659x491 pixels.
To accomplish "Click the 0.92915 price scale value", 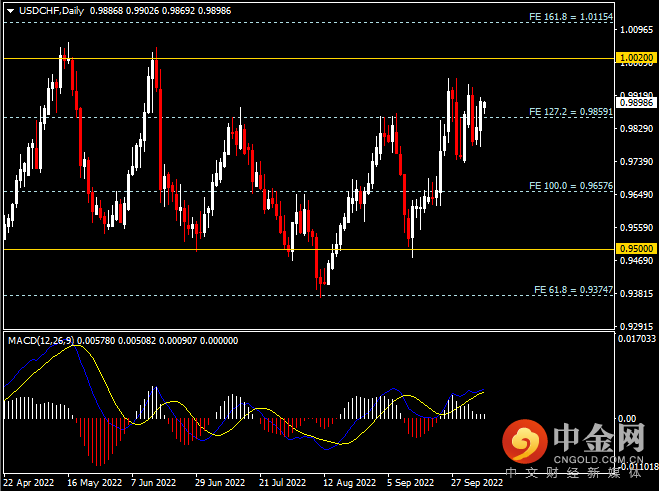I will [x=637, y=326].
